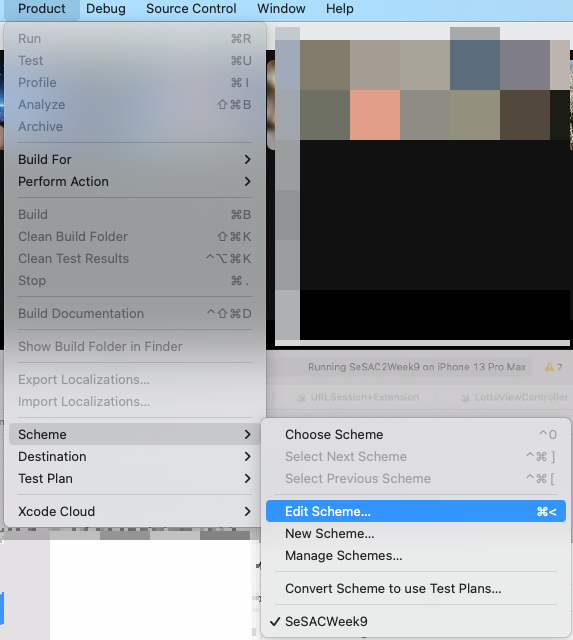Choose Run in Product menu
The width and height of the screenshot is (573, 640).
tap(135, 39)
